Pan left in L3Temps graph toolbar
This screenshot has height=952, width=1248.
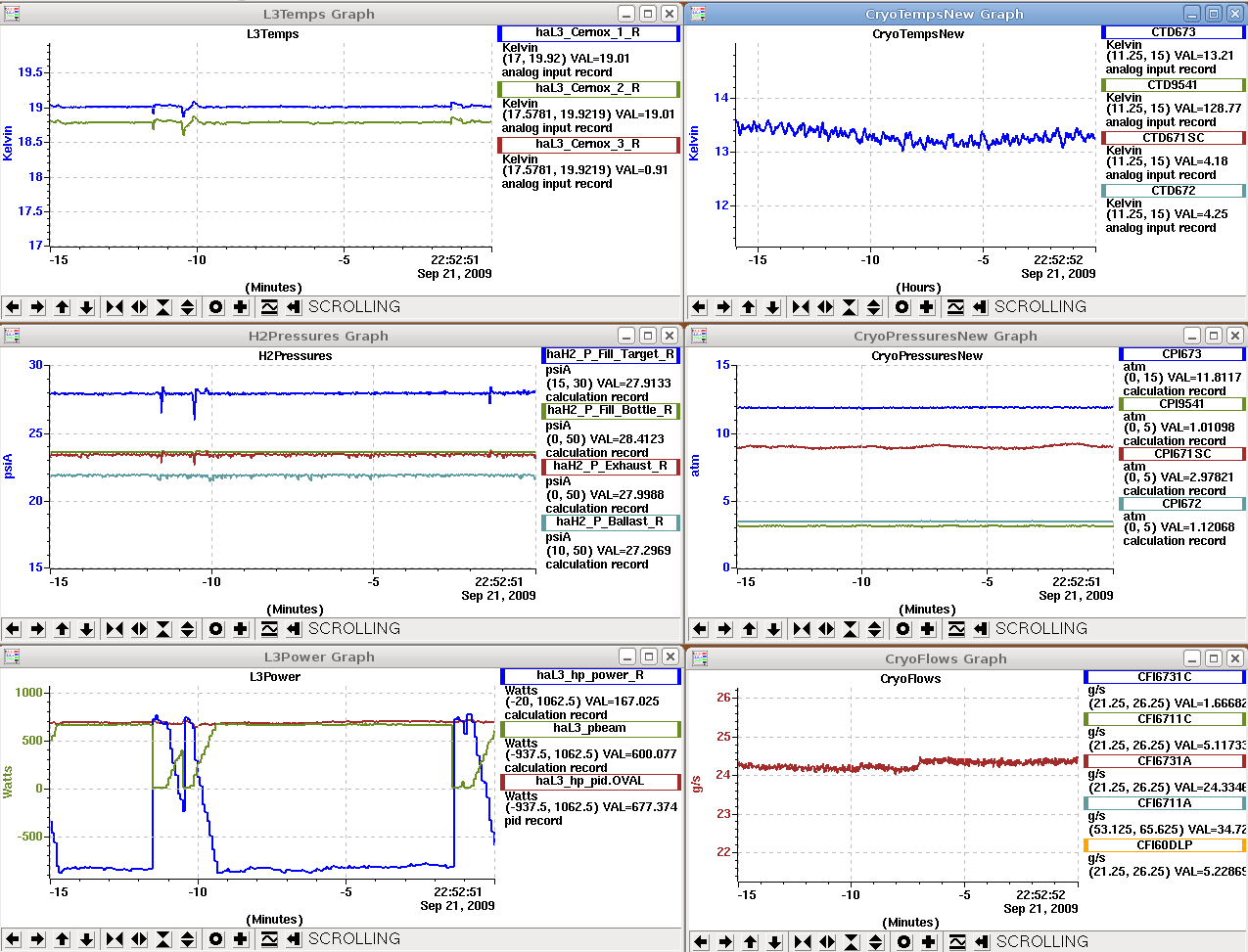13,307
